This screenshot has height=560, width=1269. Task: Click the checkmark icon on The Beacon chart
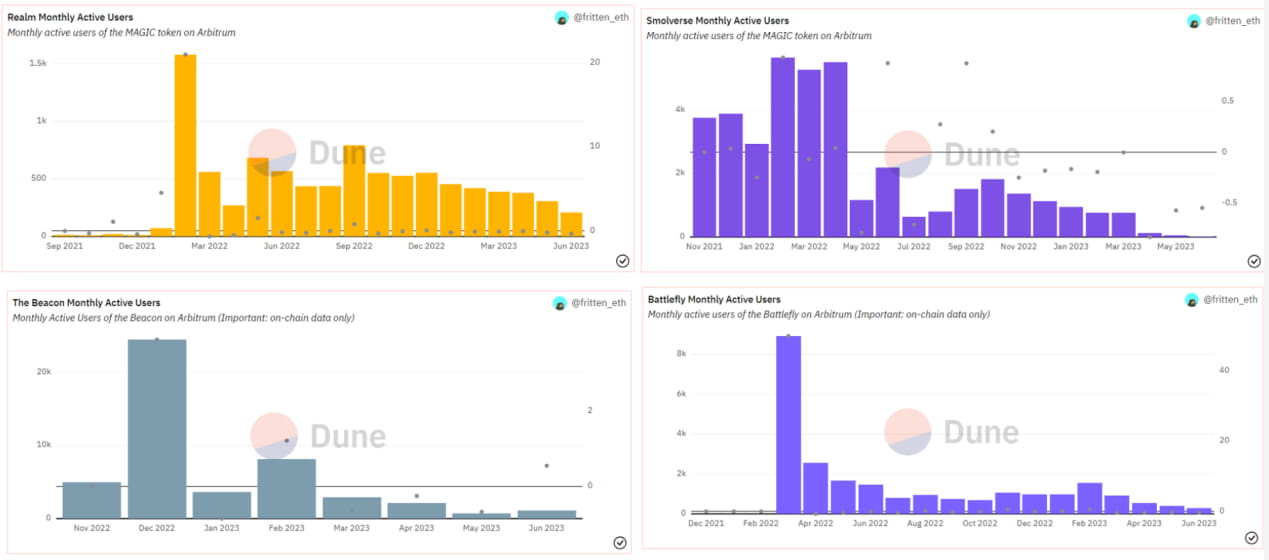[x=620, y=542]
